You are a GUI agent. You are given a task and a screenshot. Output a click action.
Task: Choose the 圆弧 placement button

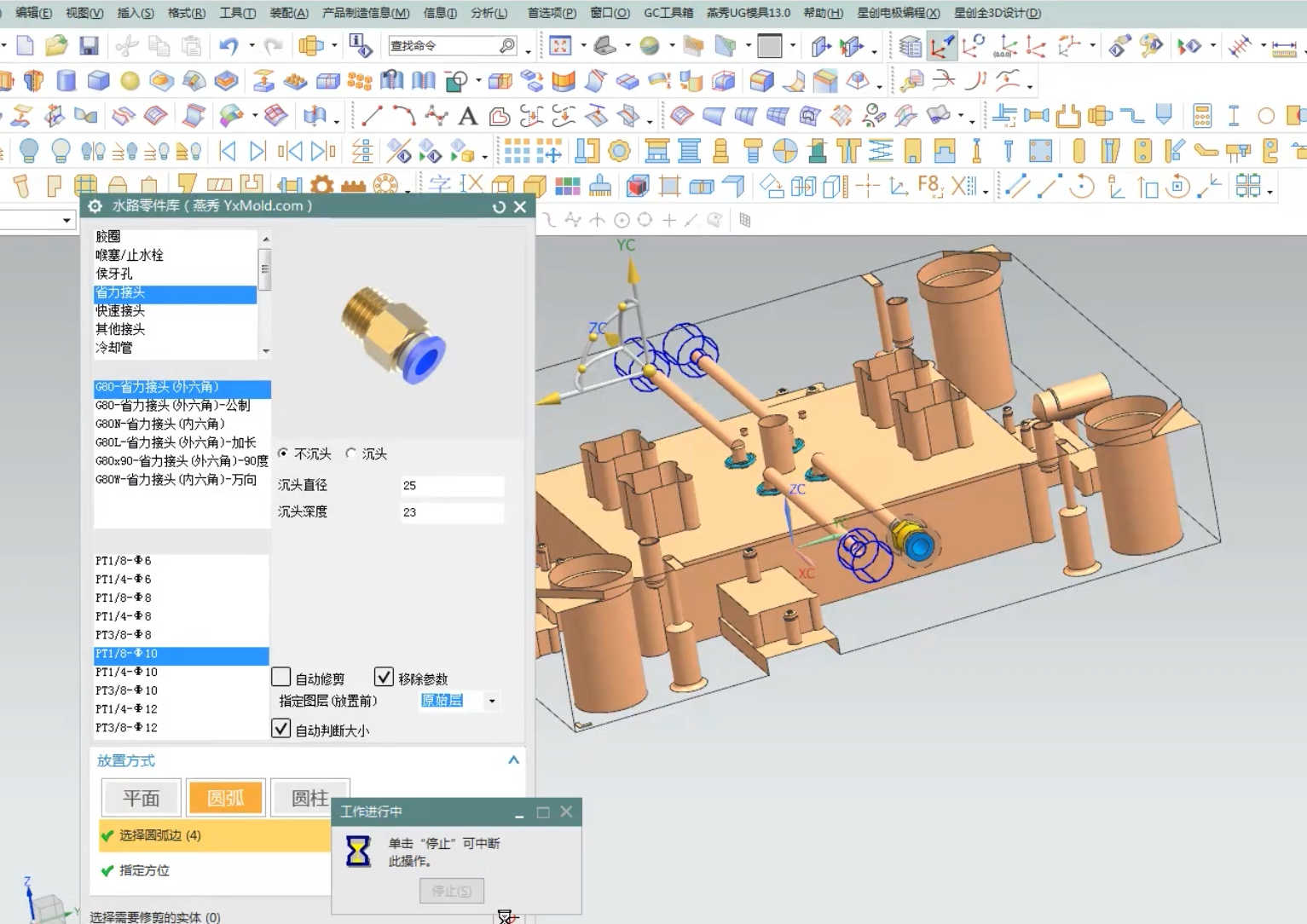pyautogui.click(x=226, y=798)
